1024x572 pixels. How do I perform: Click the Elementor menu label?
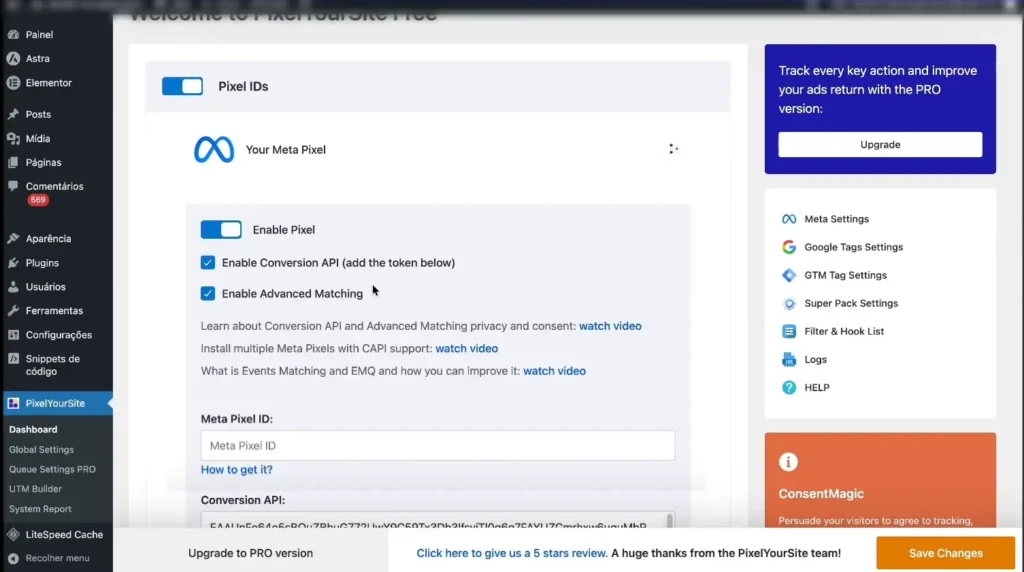coord(48,83)
